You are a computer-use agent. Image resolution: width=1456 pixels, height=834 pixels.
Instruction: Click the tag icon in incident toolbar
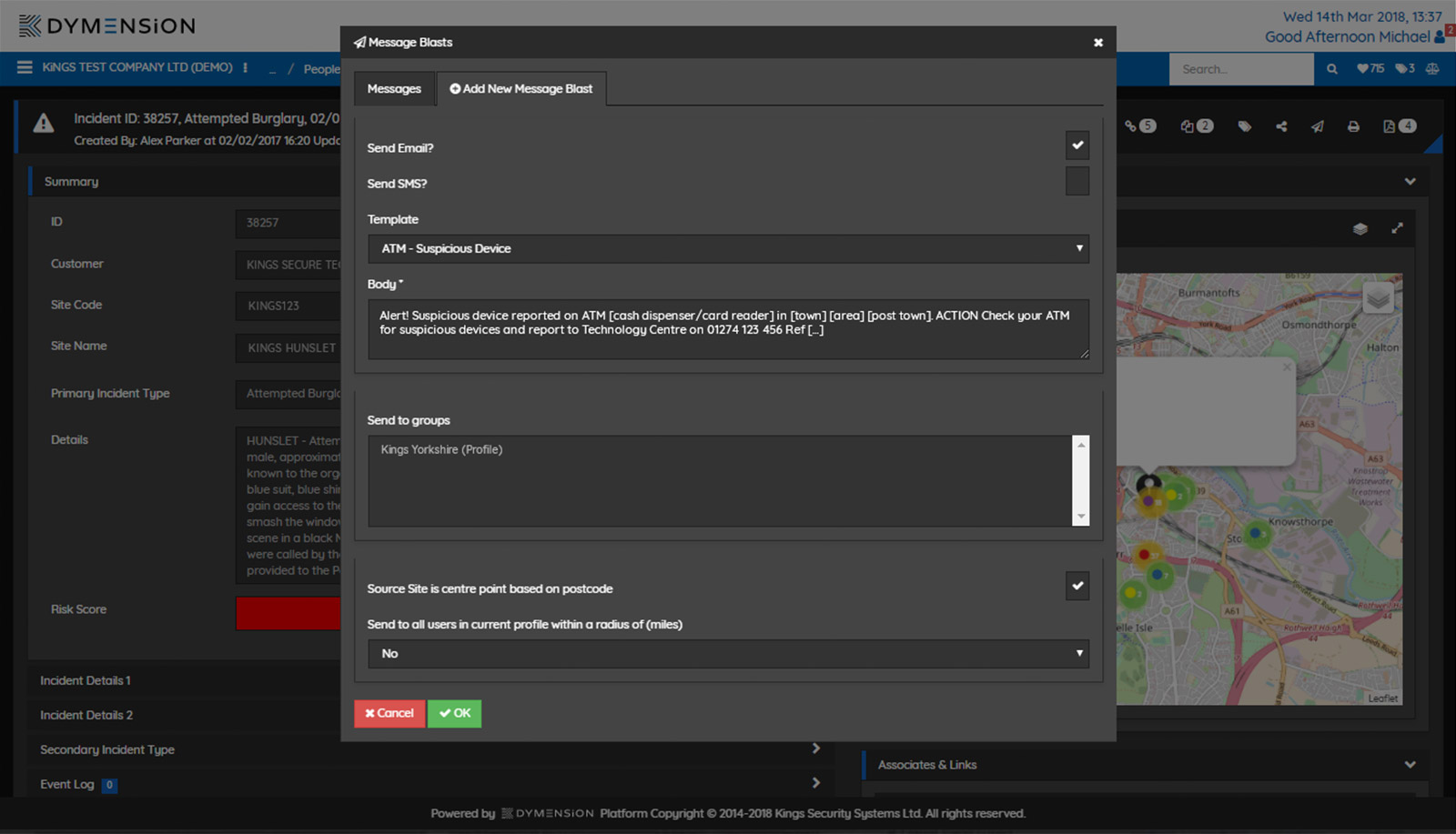(x=1244, y=126)
